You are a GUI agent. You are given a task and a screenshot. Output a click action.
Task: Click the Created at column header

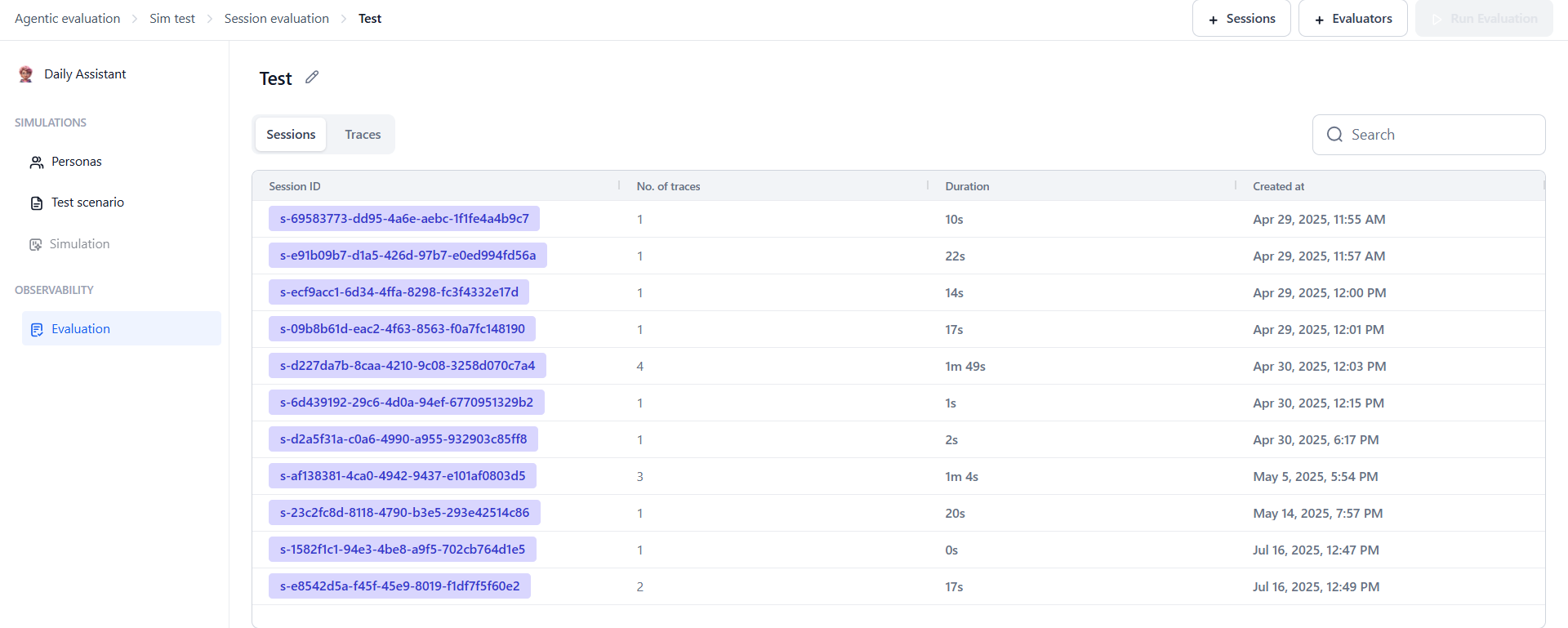(x=1278, y=186)
